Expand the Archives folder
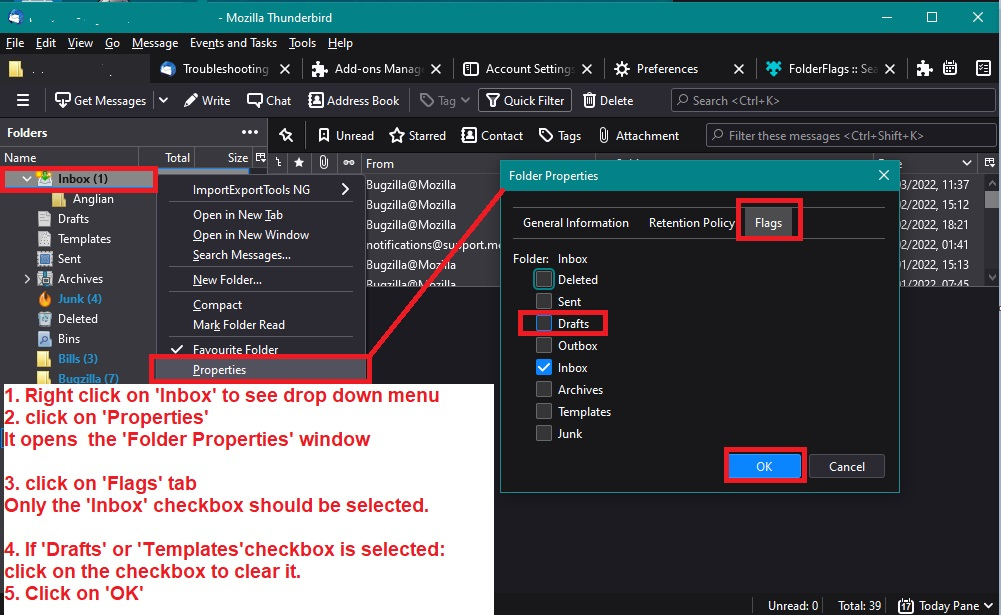Screen dimensions: 1001x615 [27, 279]
